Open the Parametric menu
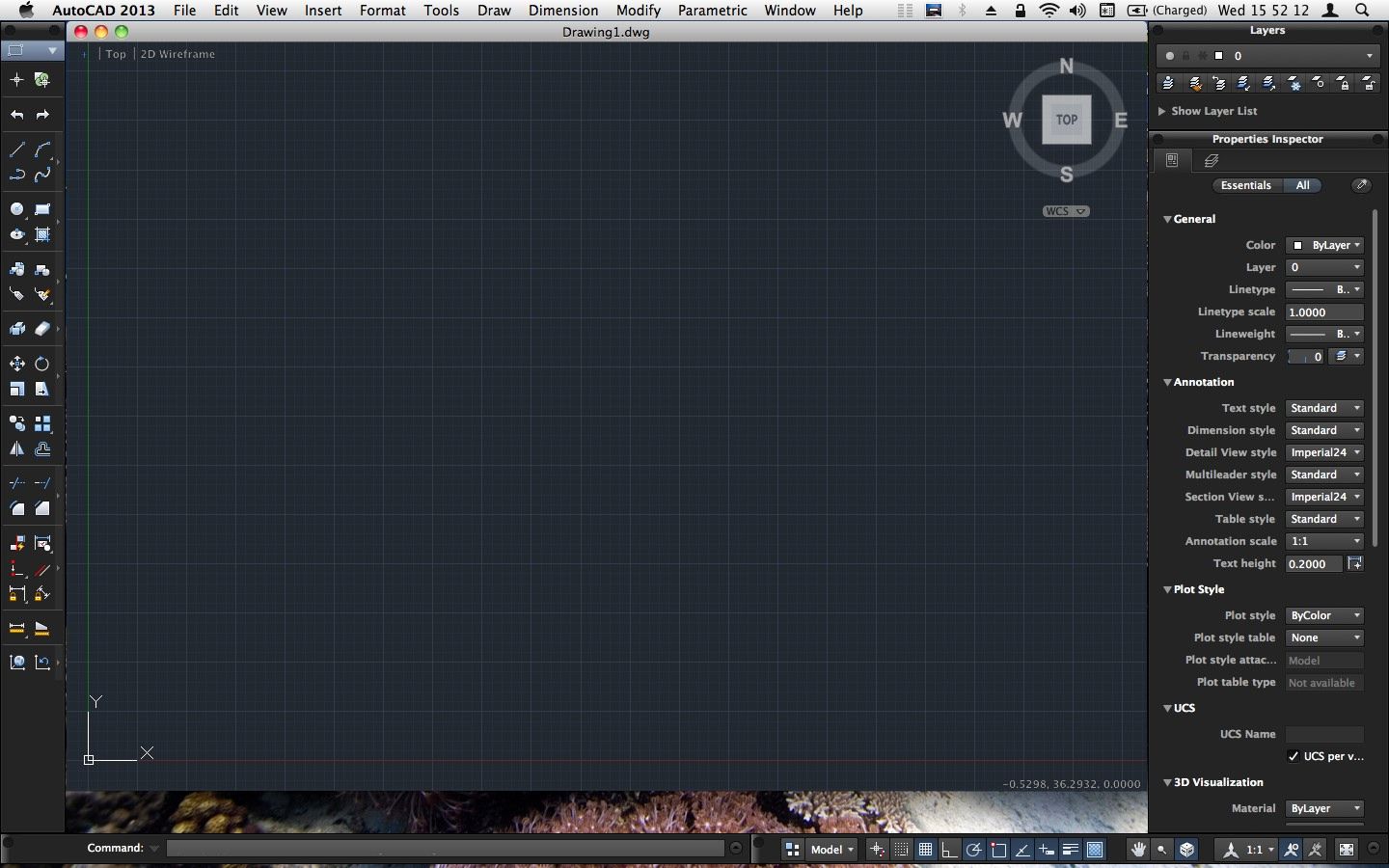Viewport: 1389px width, 868px height. point(713,11)
